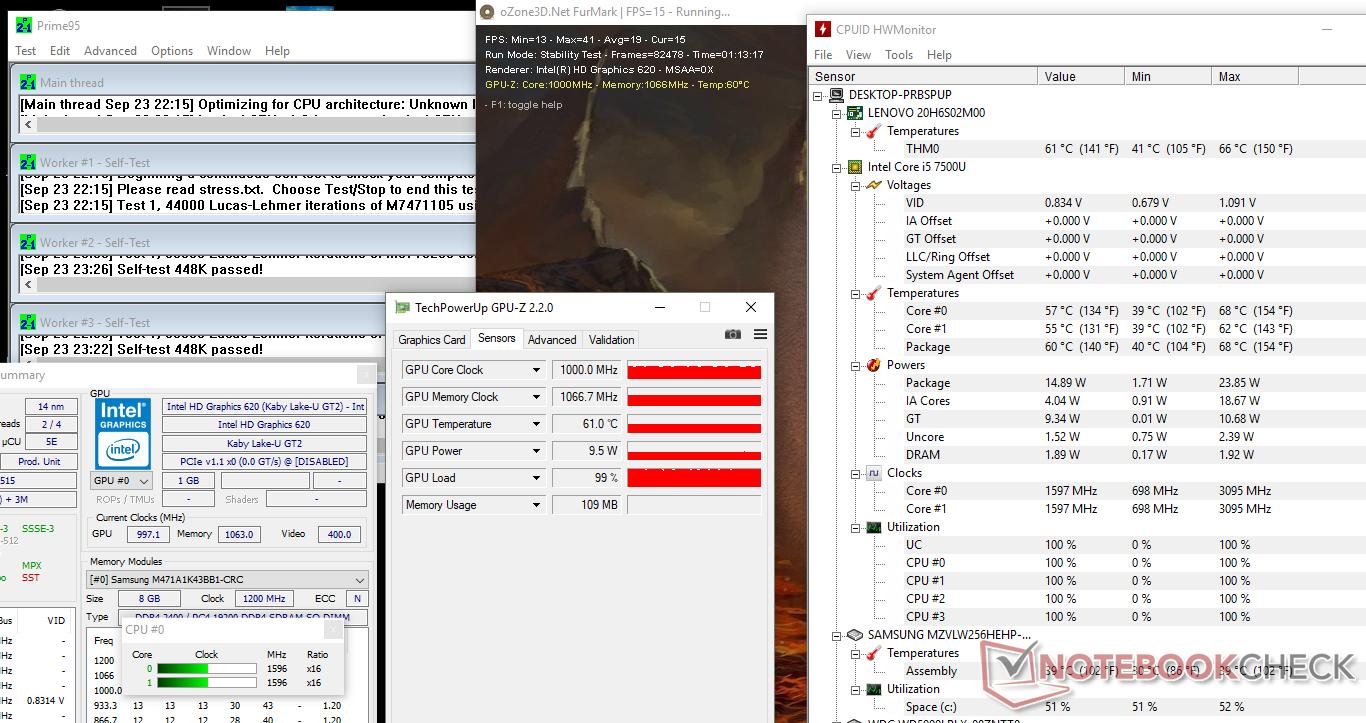Click the DESKTOP-PRBSPUP computer icon
Viewport: 1366px width, 723px height.
pos(837,95)
